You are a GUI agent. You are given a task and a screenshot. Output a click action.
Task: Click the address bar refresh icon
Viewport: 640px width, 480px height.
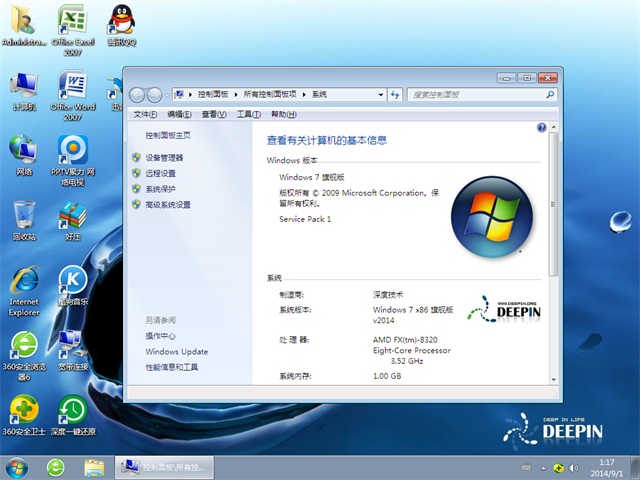pos(395,95)
